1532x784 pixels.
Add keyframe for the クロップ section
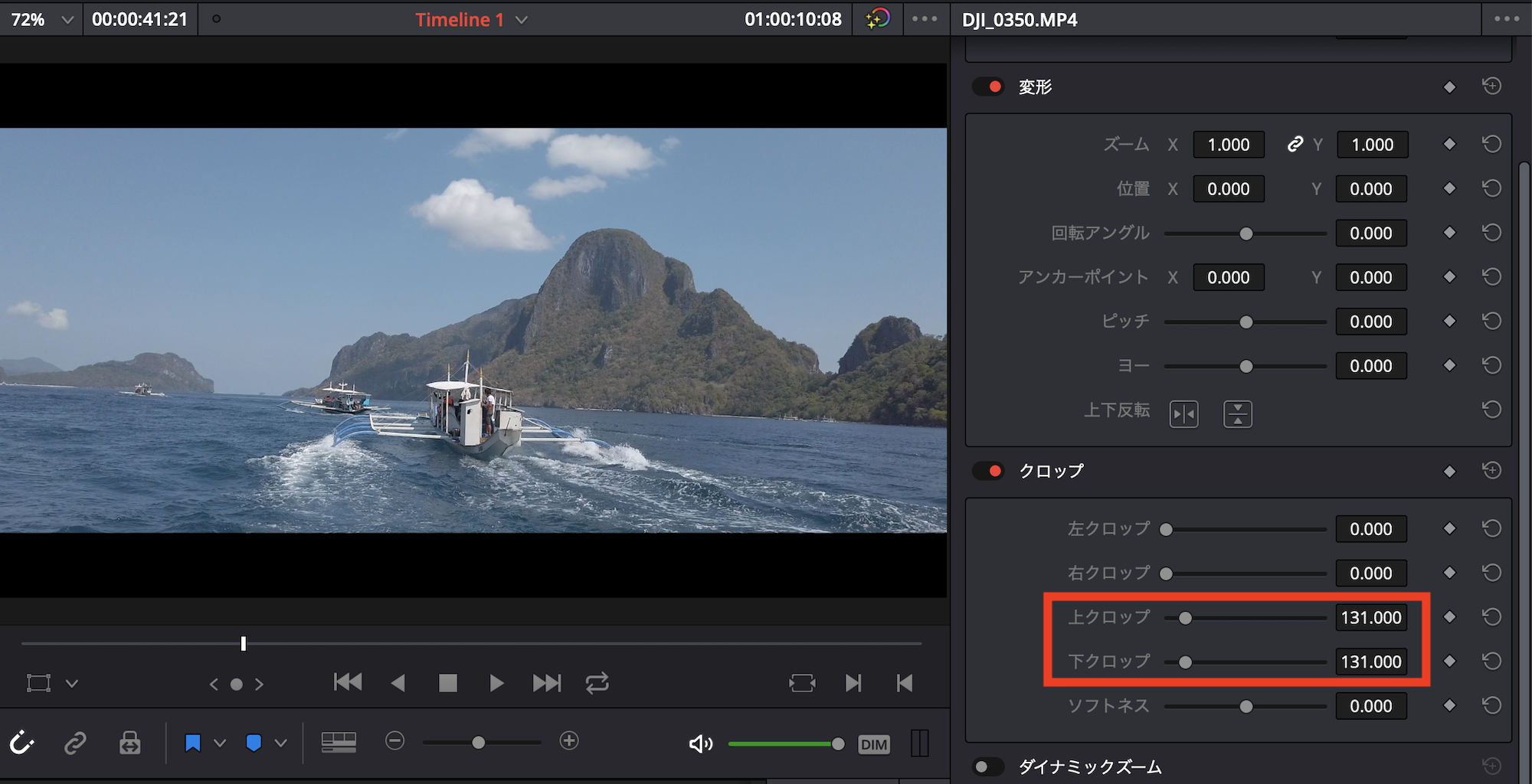click(x=1449, y=472)
